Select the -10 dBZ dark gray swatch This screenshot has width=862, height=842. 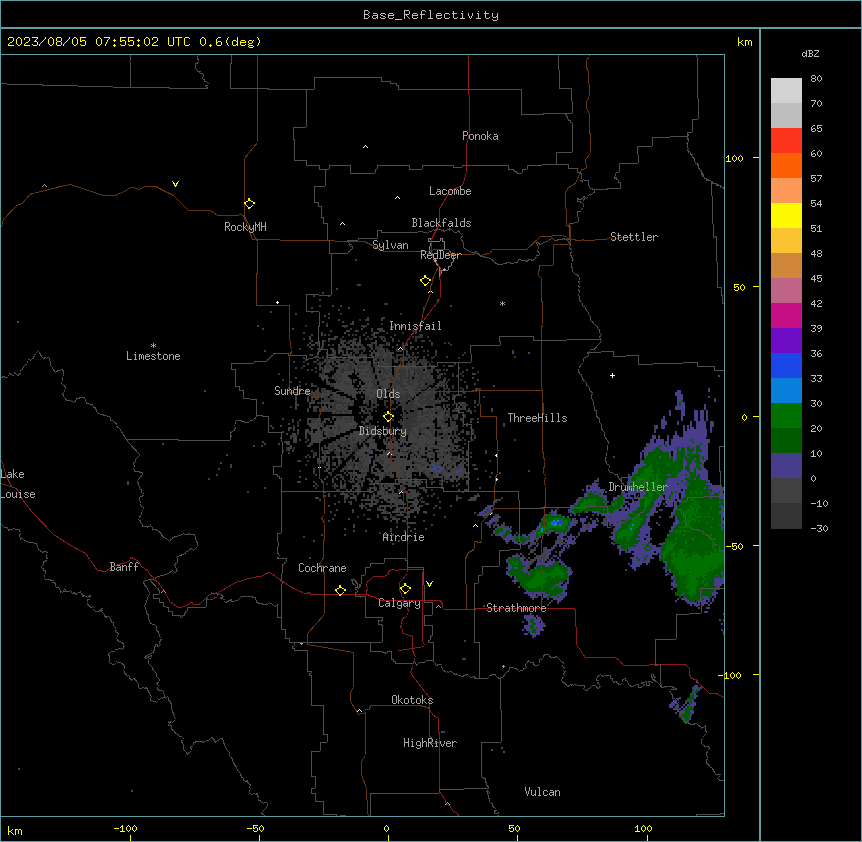(x=786, y=515)
